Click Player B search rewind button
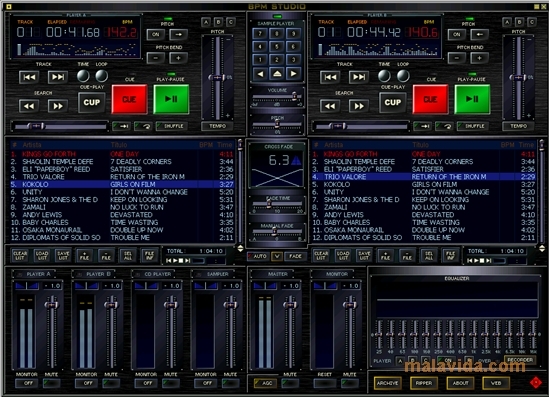Screen dimensions: 549x397 330,106
